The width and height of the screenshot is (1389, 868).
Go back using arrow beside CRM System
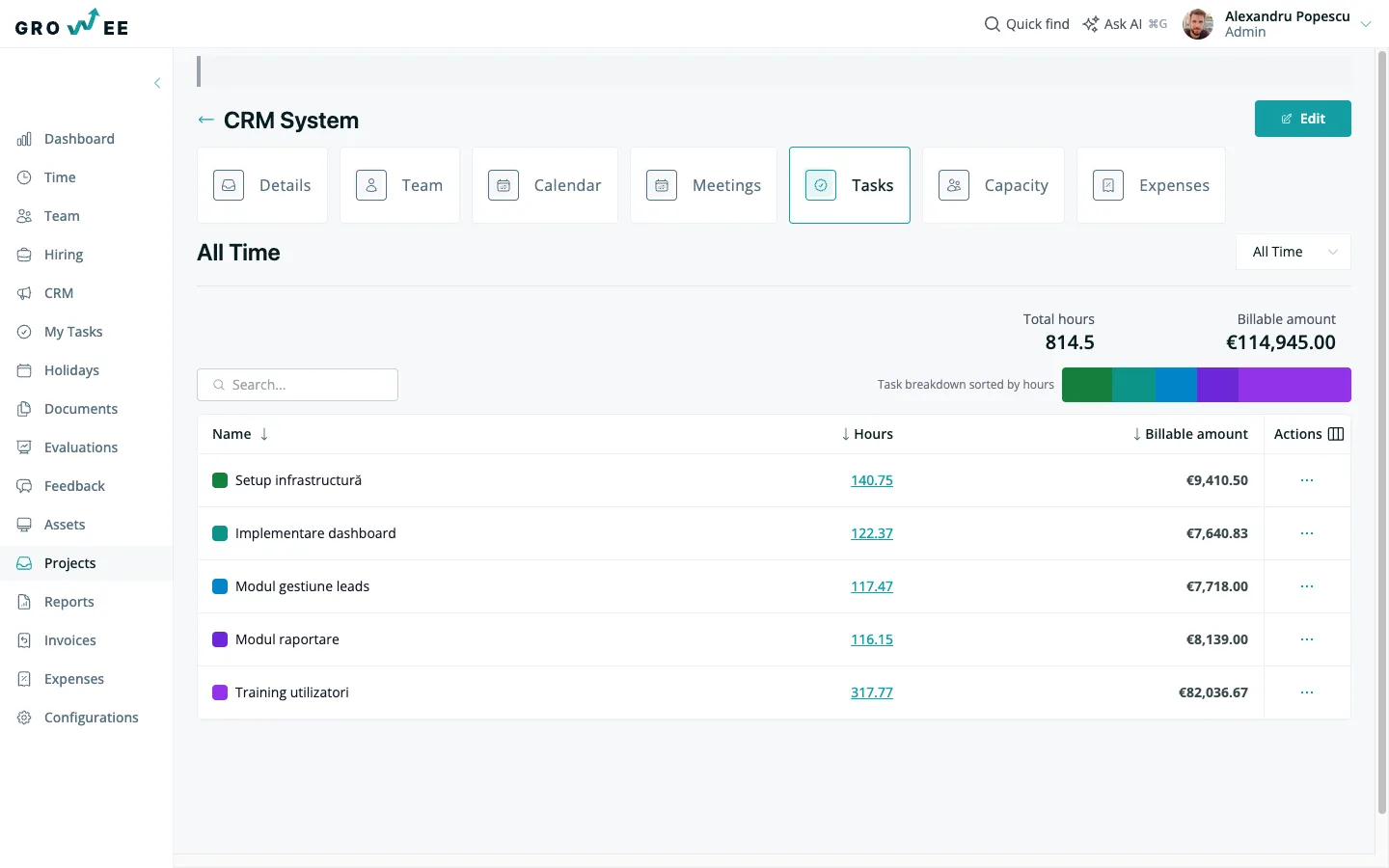click(x=205, y=120)
